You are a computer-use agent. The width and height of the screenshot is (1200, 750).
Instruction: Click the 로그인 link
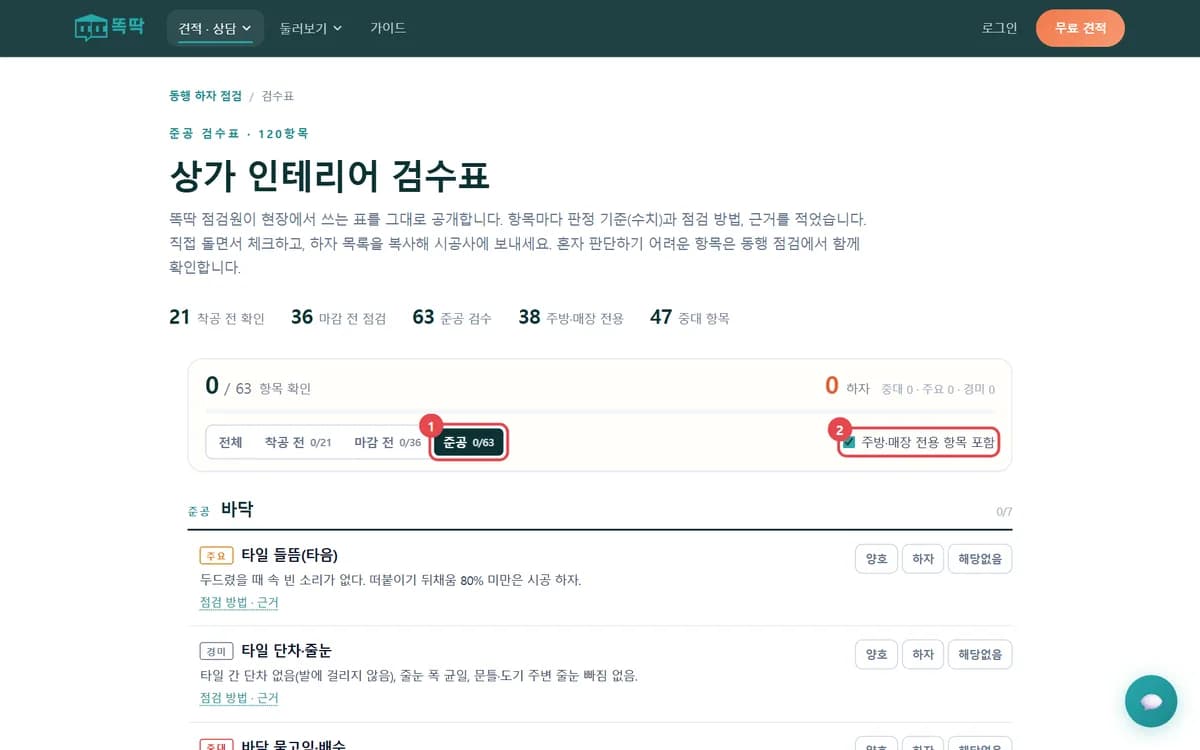[999, 28]
